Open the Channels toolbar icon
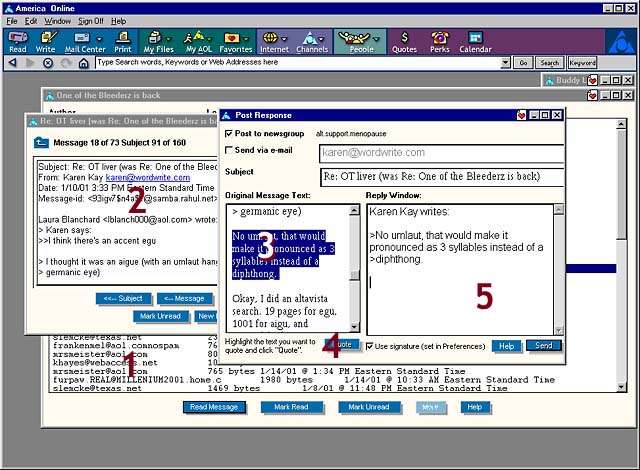The height and width of the screenshot is (470, 640). click(312, 42)
